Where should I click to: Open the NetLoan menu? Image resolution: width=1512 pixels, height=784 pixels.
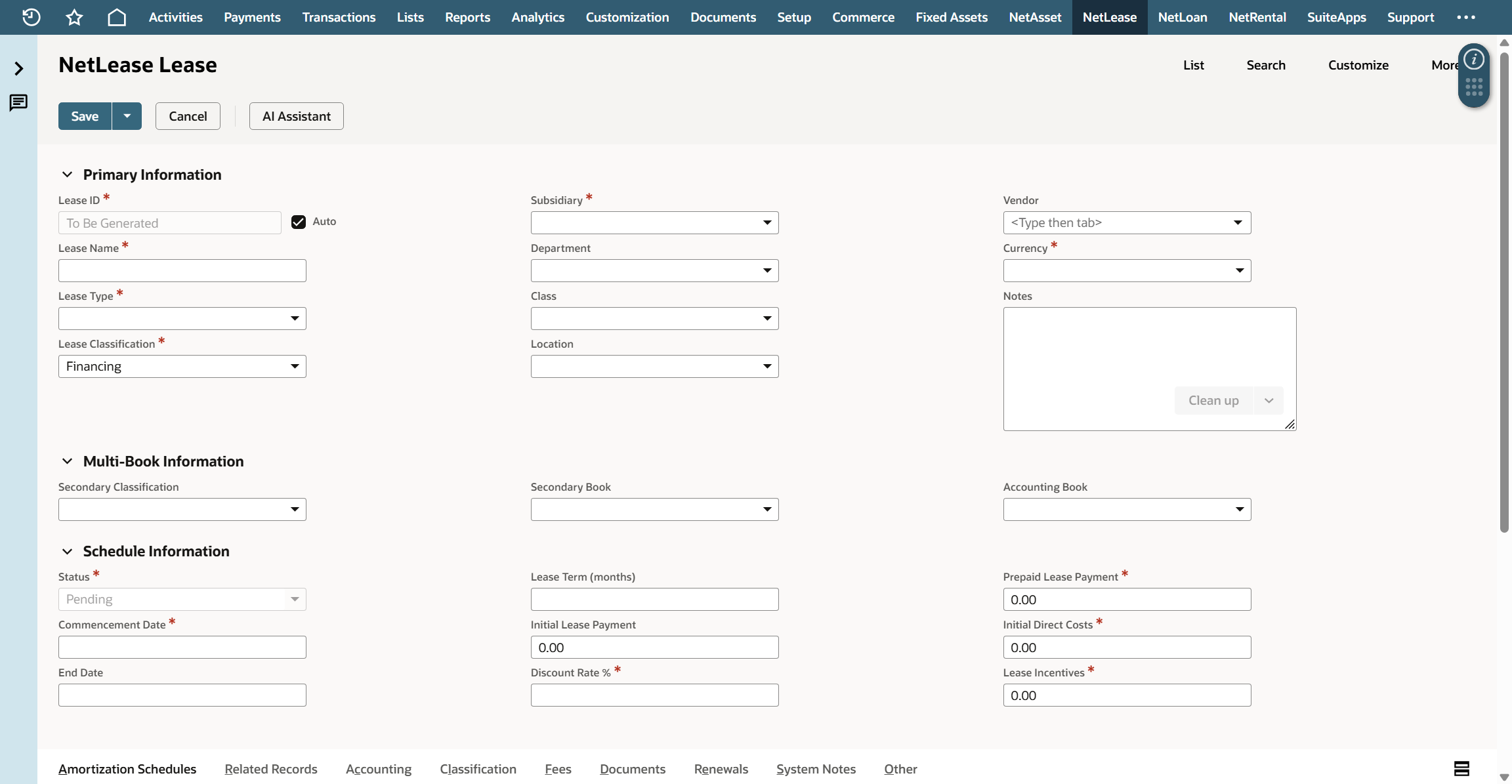1183,17
